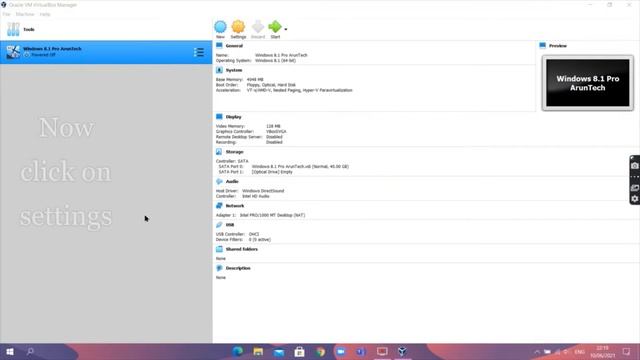The height and width of the screenshot is (360, 640).
Task: Open the gear icon on the side toolbar
Action: coord(635,199)
